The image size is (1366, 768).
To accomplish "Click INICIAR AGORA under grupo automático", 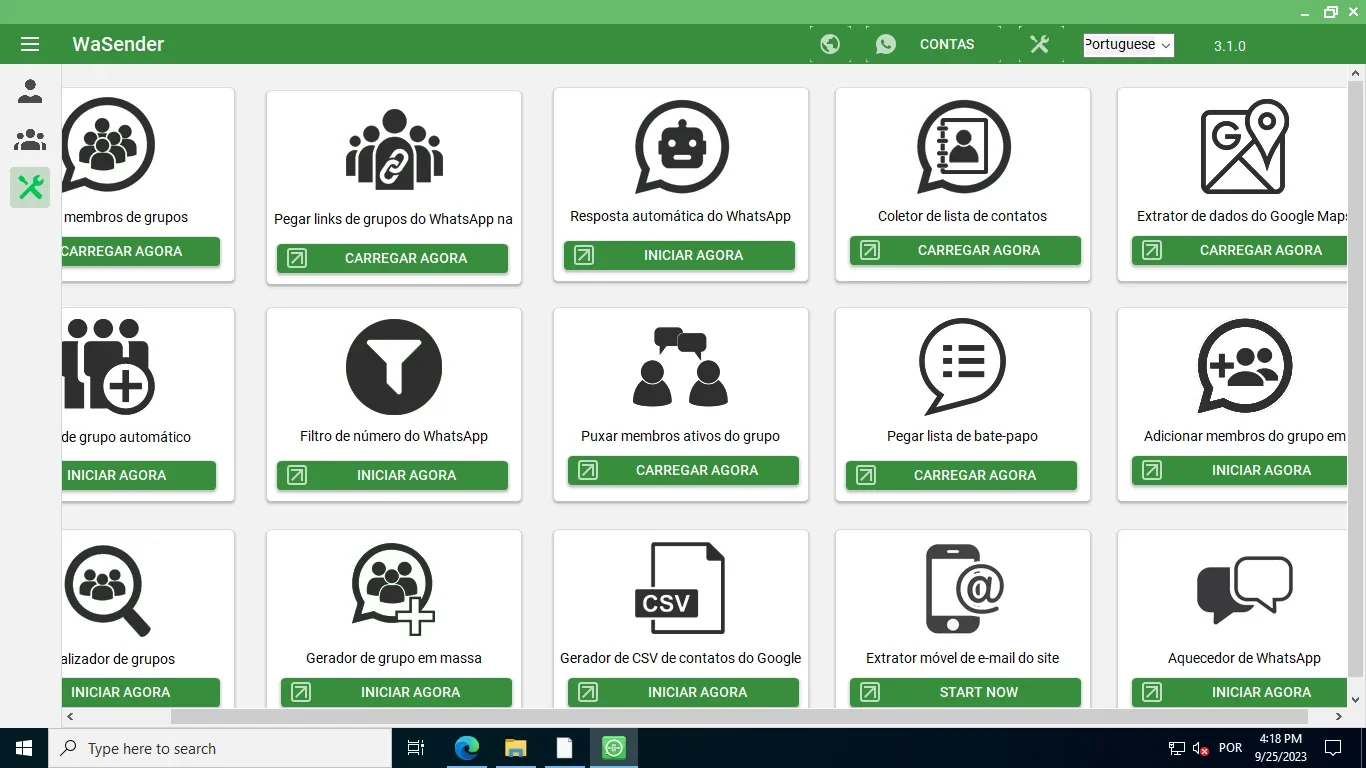I will 139,475.
